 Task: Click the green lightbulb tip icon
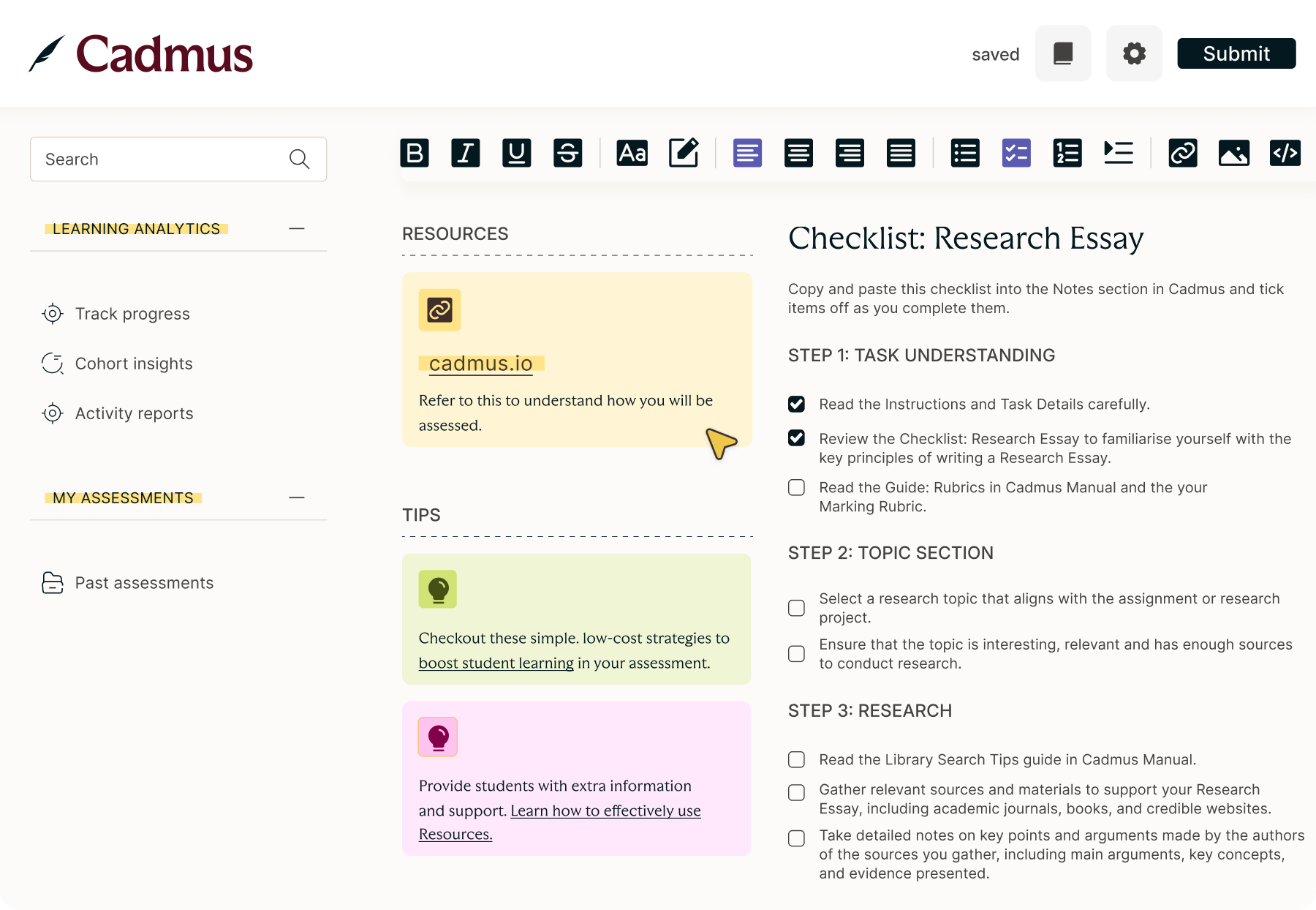pos(438,589)
